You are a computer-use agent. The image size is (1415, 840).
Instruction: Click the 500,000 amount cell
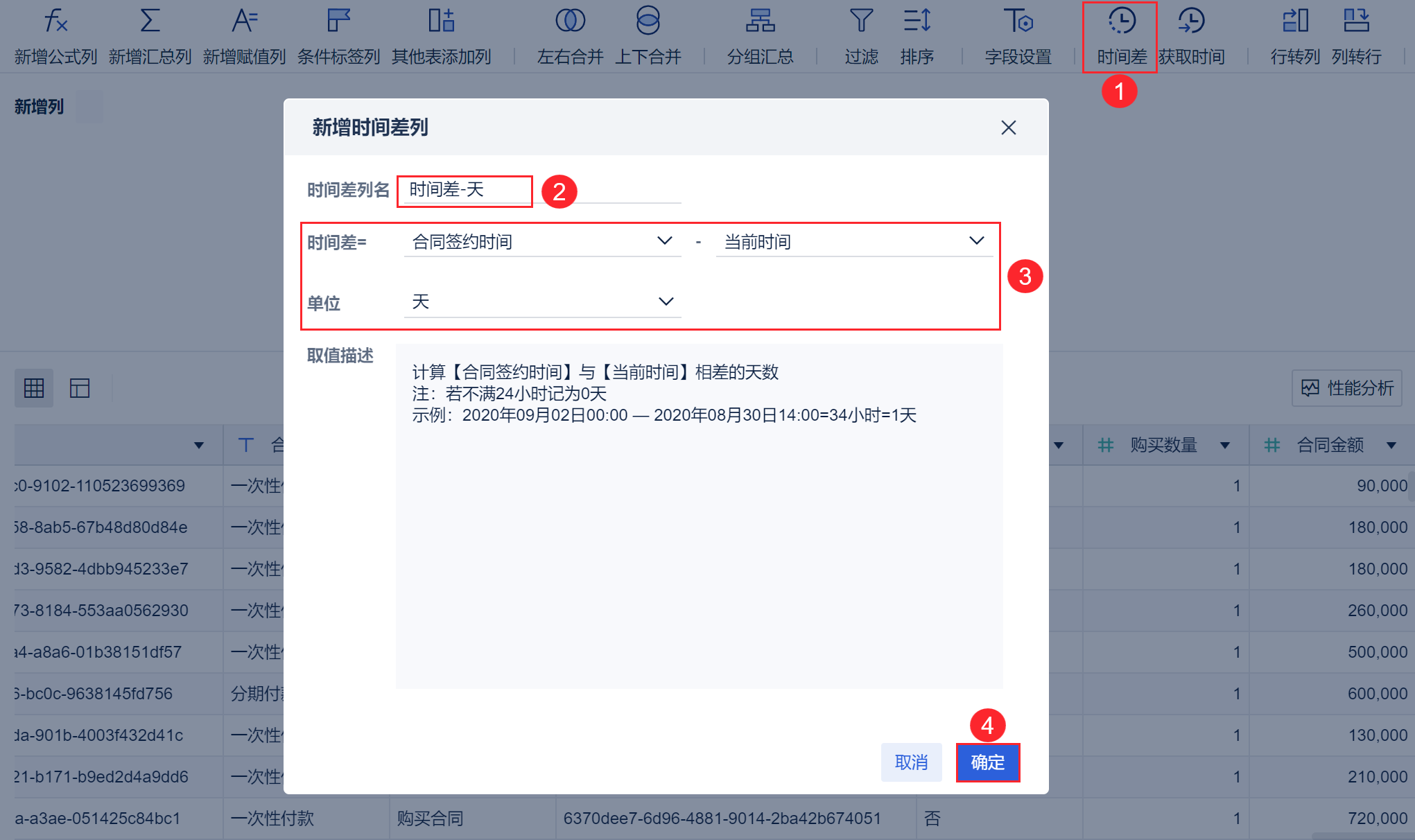[1332, 652]
